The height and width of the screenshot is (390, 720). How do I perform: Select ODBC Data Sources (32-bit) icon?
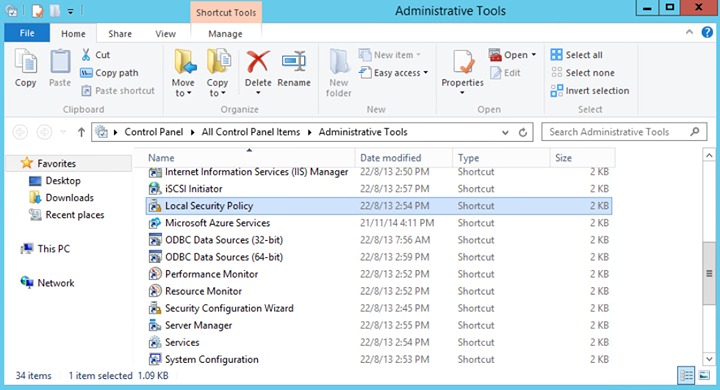155,240
